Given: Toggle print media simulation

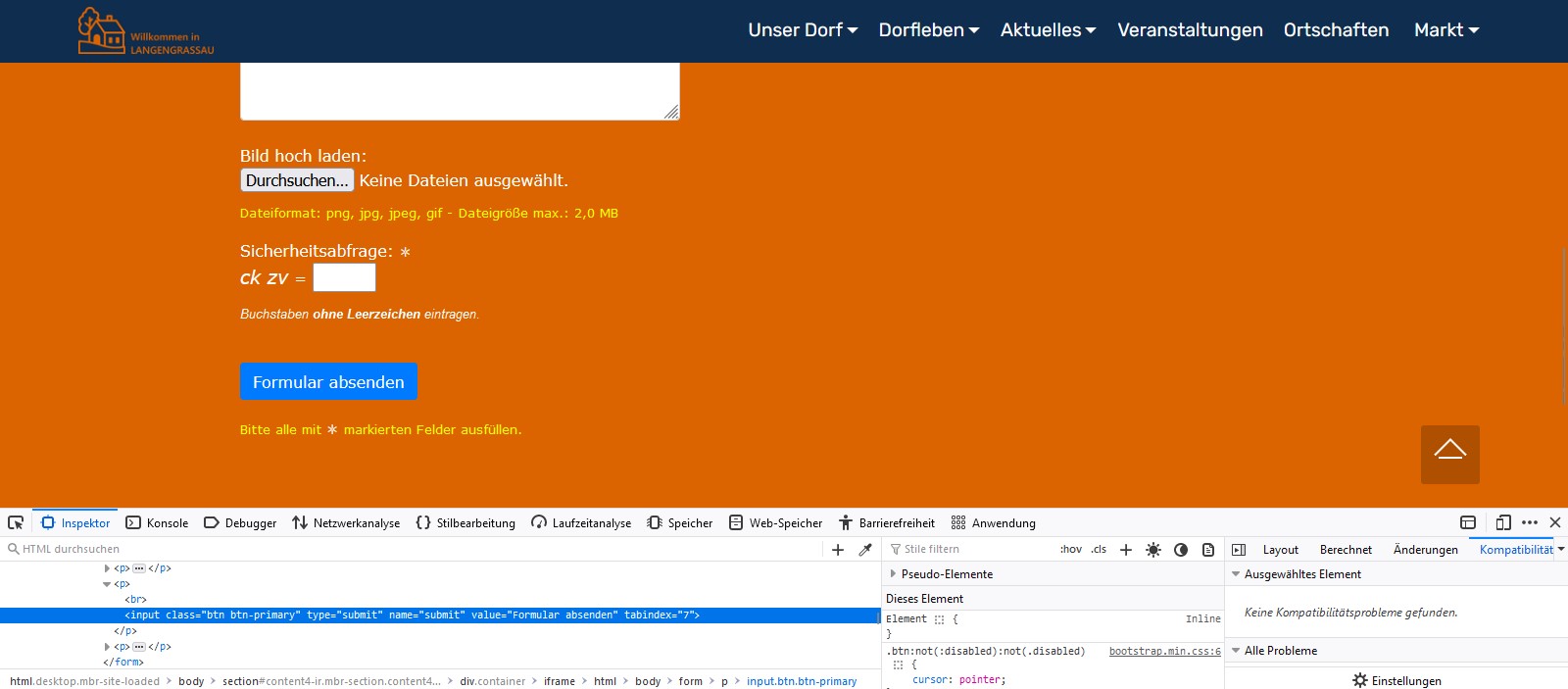Looking at the screenshot, I should (1208, 550).
